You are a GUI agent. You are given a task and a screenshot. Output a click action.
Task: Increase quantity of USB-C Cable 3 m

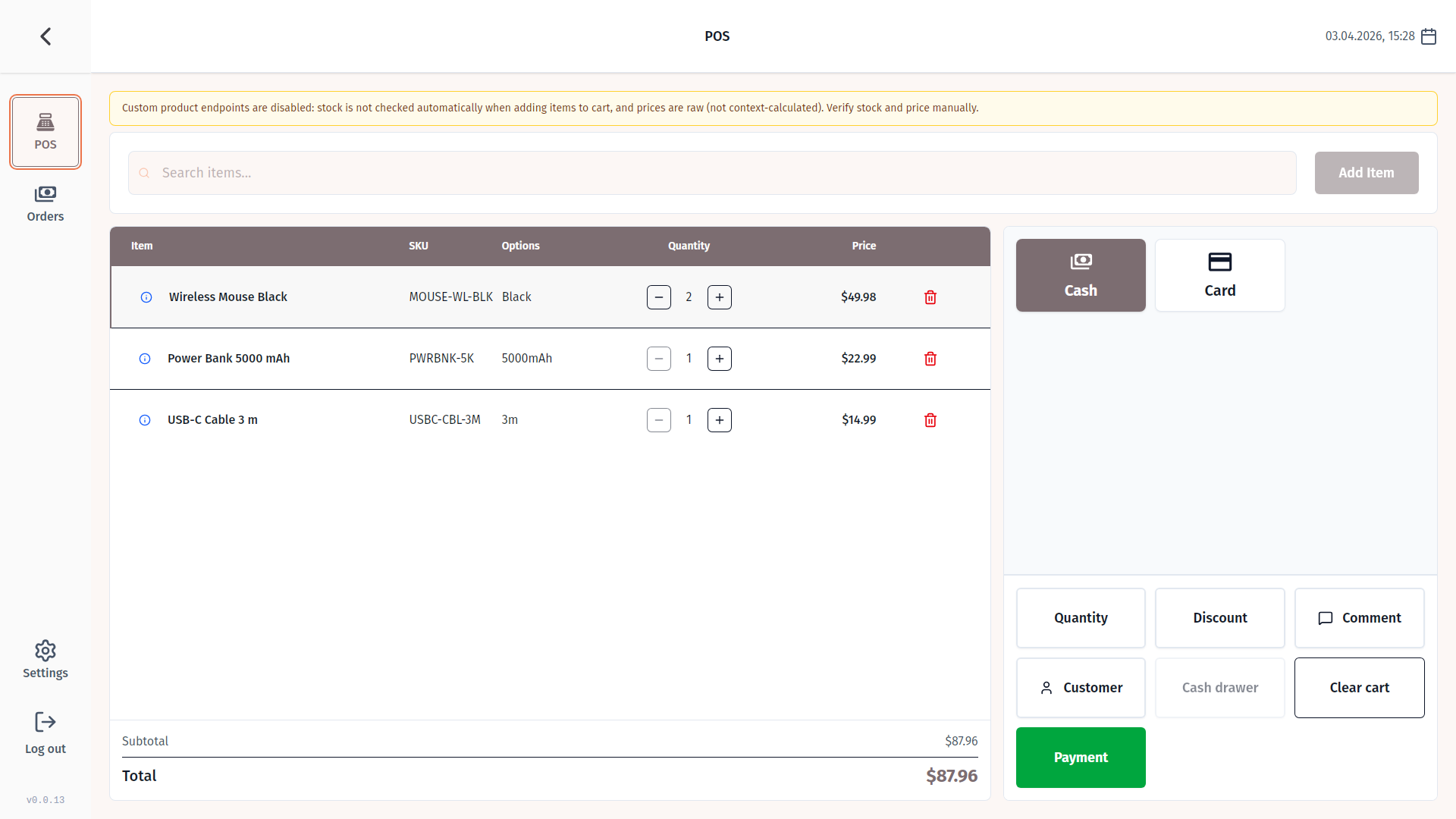click(x=720, y=420)
